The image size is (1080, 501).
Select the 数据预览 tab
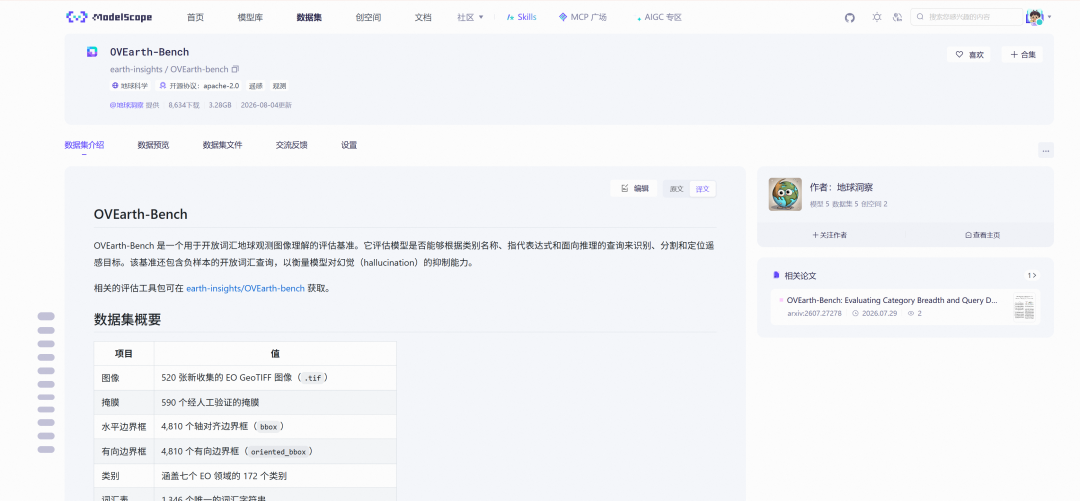(x=153, y=145)
